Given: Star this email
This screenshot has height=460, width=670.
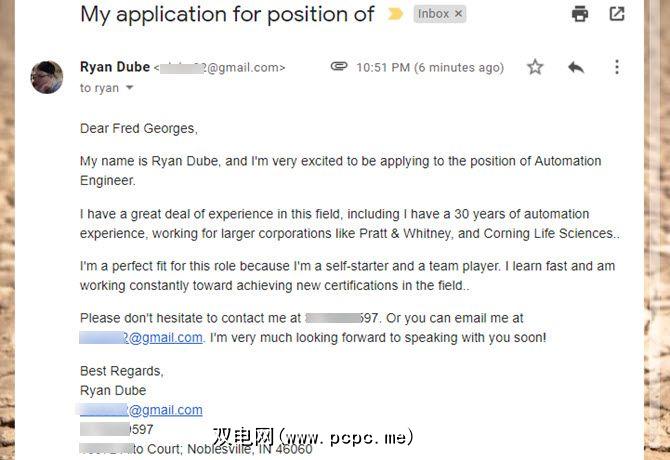Looking at the screenshot, I should click(535, 67).
